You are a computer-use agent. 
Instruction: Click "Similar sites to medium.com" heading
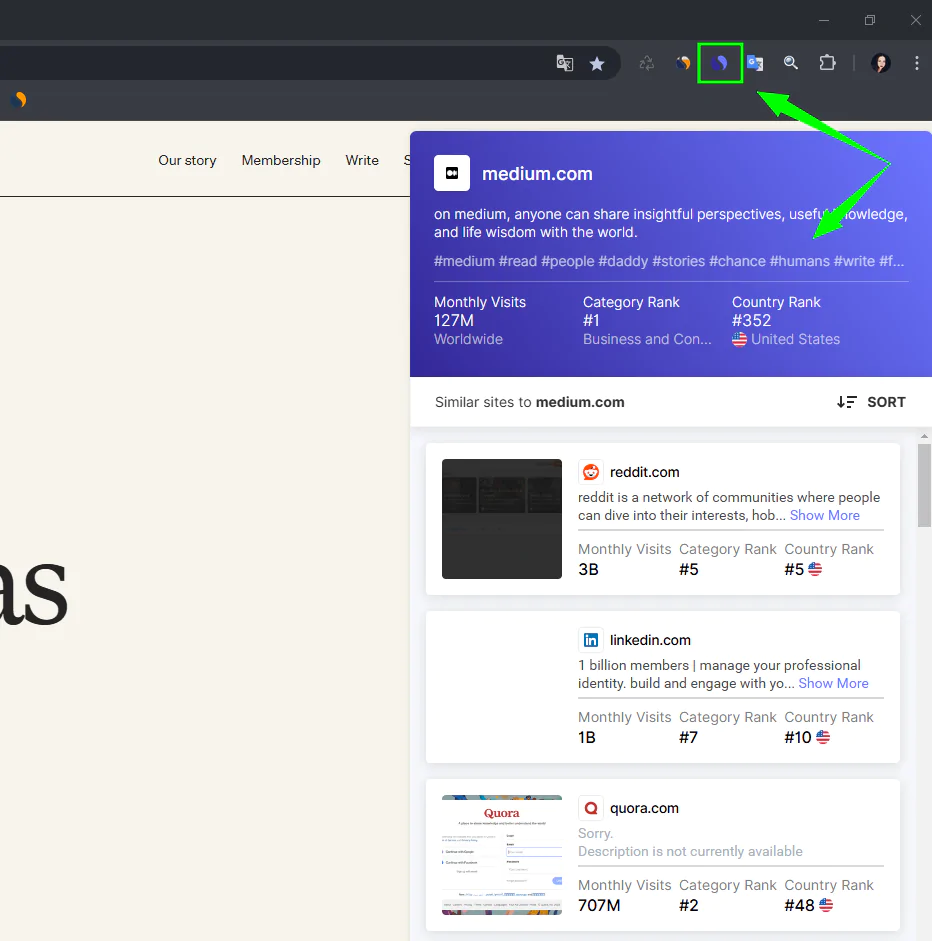(529, 402)
